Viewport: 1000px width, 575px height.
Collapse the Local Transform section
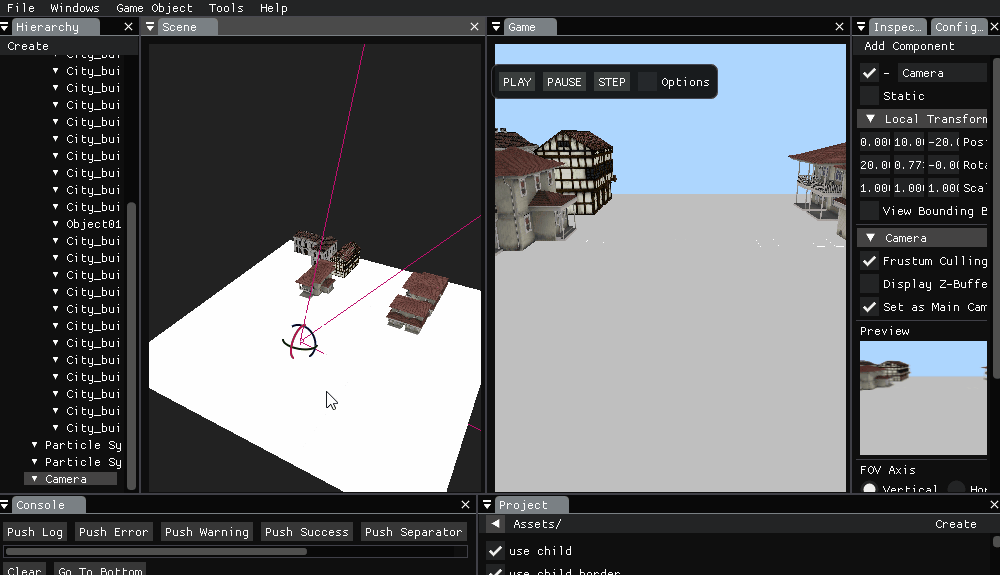pos(870,119)
